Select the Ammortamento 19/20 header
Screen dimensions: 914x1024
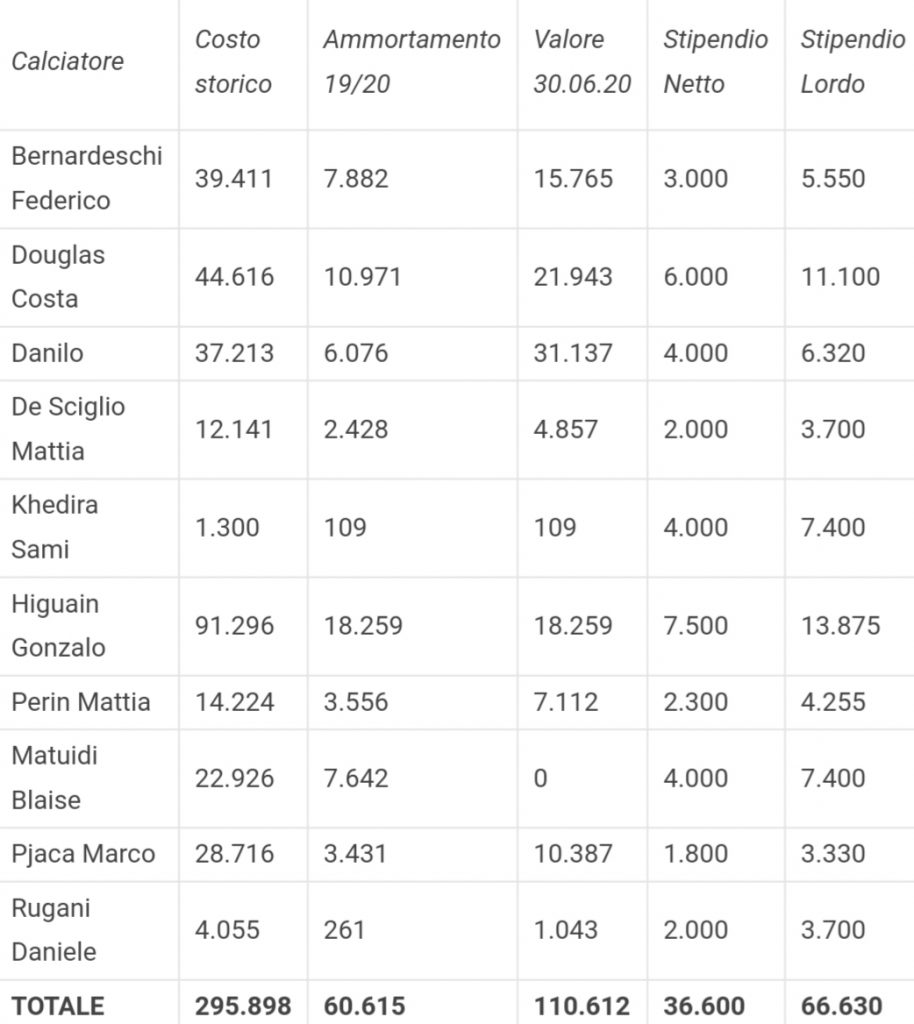tap(411, 62)
